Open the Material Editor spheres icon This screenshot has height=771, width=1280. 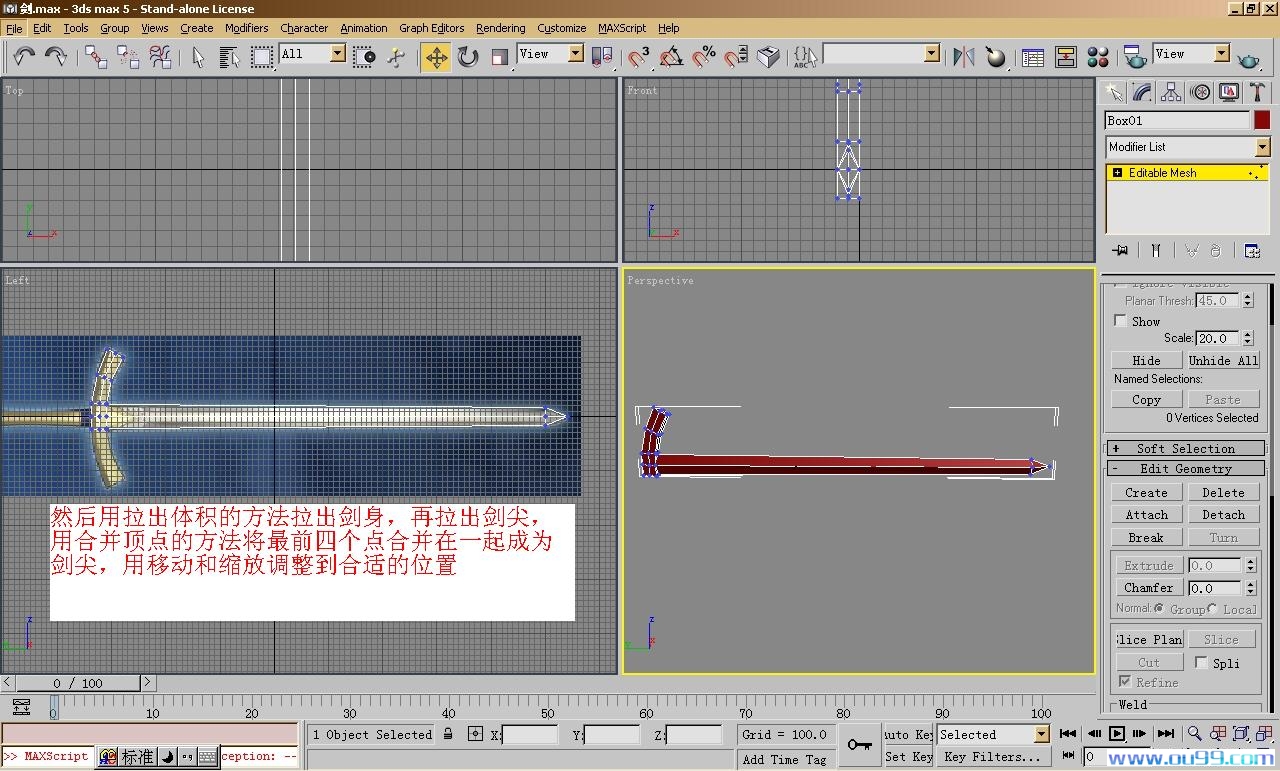1097,57
